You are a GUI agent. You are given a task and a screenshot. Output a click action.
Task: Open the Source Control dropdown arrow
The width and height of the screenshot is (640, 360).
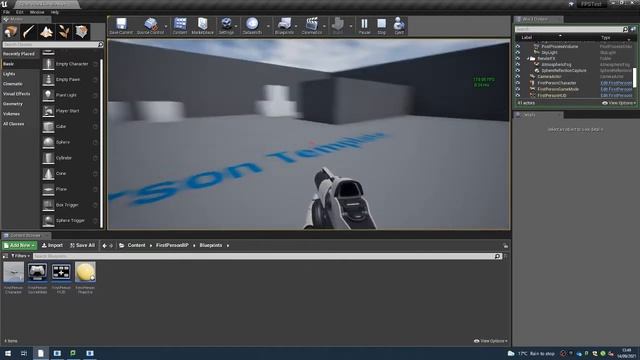point(166,27)
